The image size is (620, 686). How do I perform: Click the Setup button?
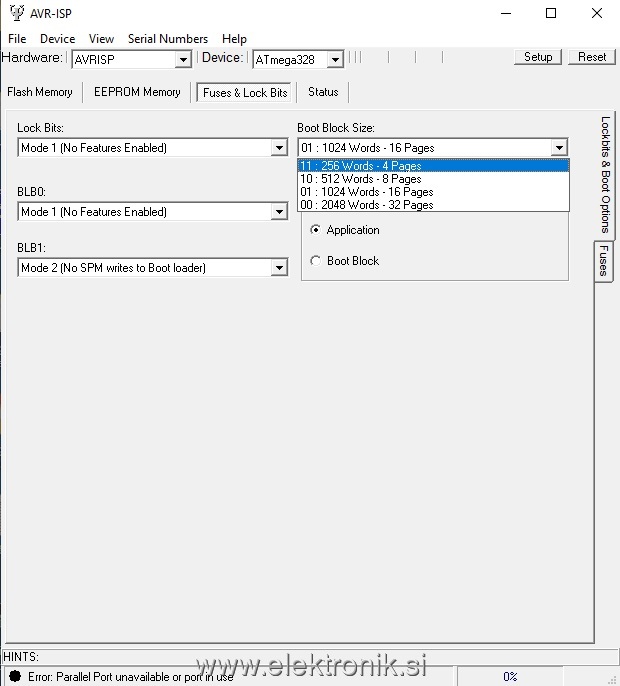click(538, 57)
